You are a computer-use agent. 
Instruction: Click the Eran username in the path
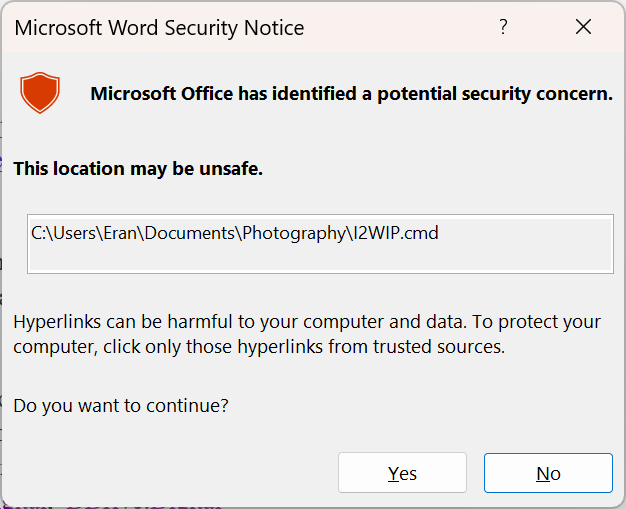point(120,234)
